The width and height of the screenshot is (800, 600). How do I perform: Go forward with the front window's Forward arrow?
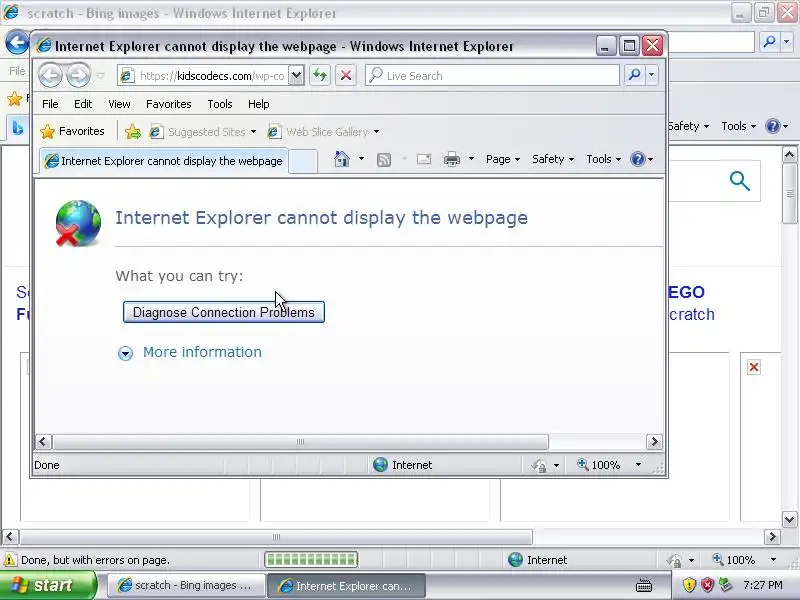78,76
